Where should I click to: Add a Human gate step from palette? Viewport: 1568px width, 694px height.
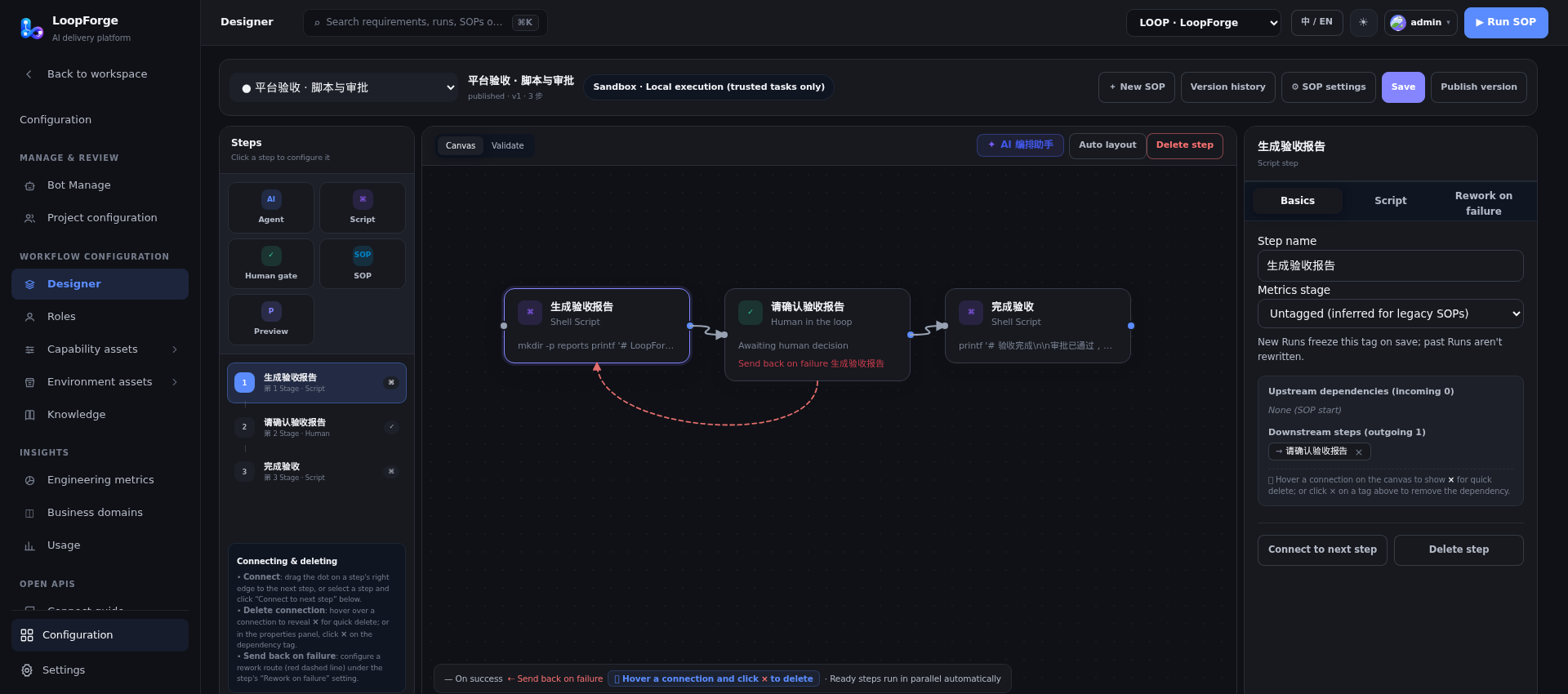[271, 264]
